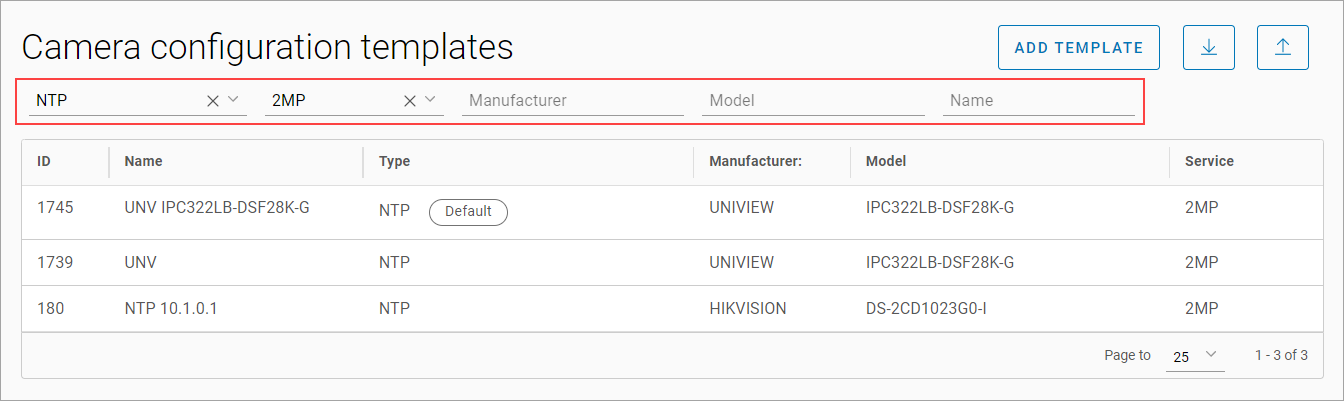
Task: Click the upload templates icon button
Action: [1283, 48]
